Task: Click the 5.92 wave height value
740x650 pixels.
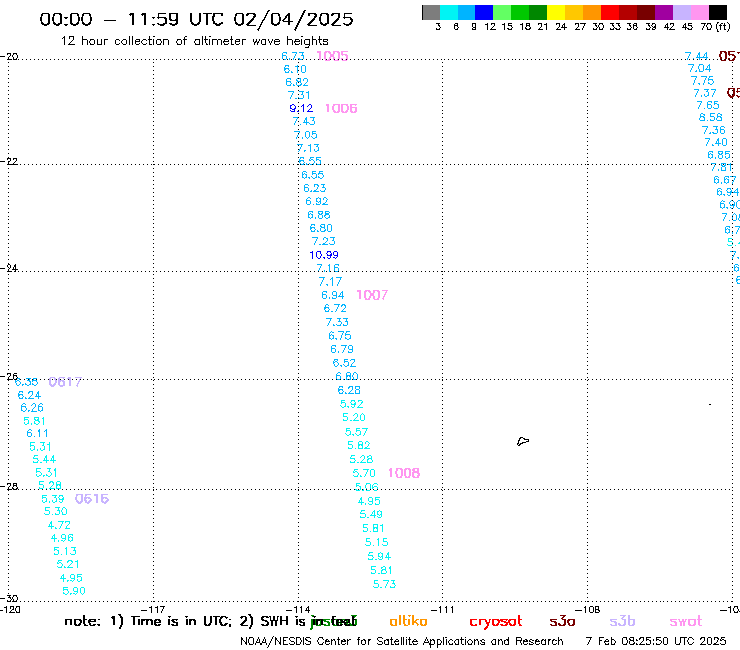Action: [x=352, y=404]
